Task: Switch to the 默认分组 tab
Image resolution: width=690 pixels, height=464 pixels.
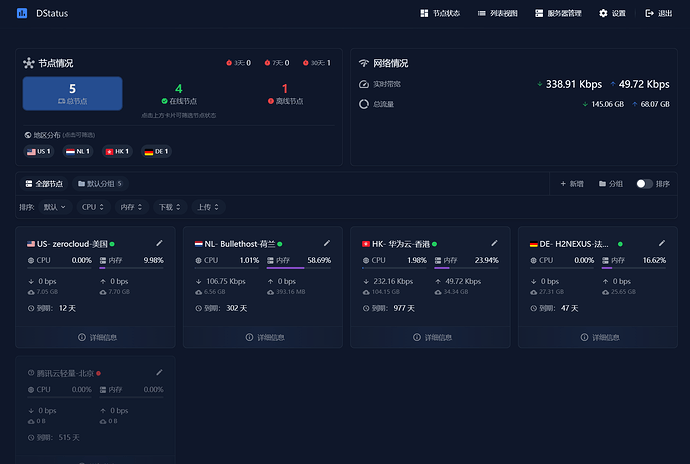Action: pos(100,184)
